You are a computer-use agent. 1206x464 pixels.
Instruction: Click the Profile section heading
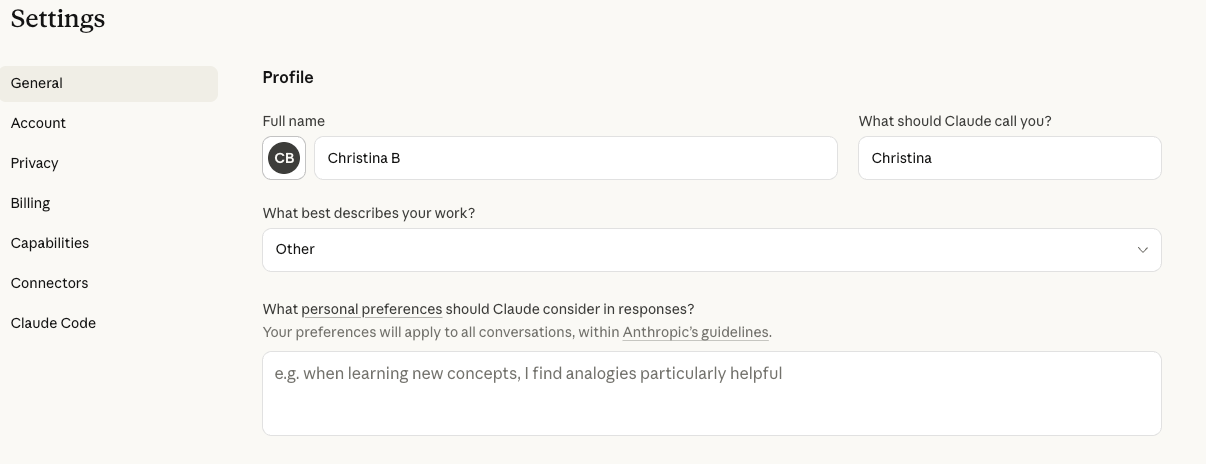click(x=288, y=77)
